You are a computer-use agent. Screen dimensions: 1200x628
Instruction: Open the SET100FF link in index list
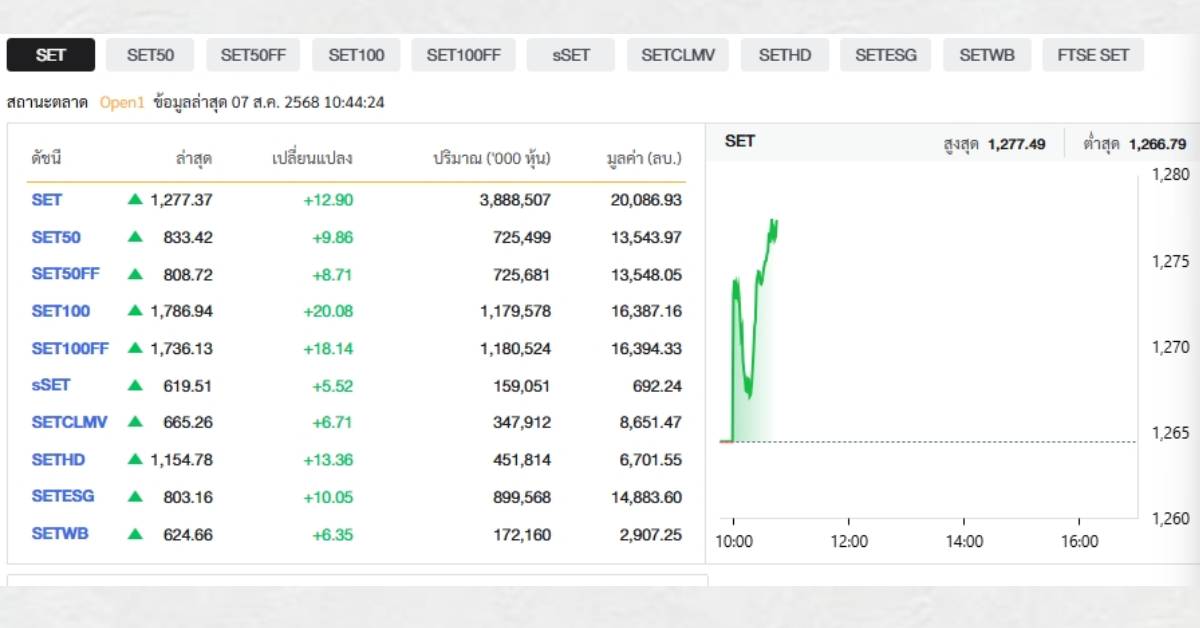70,348
